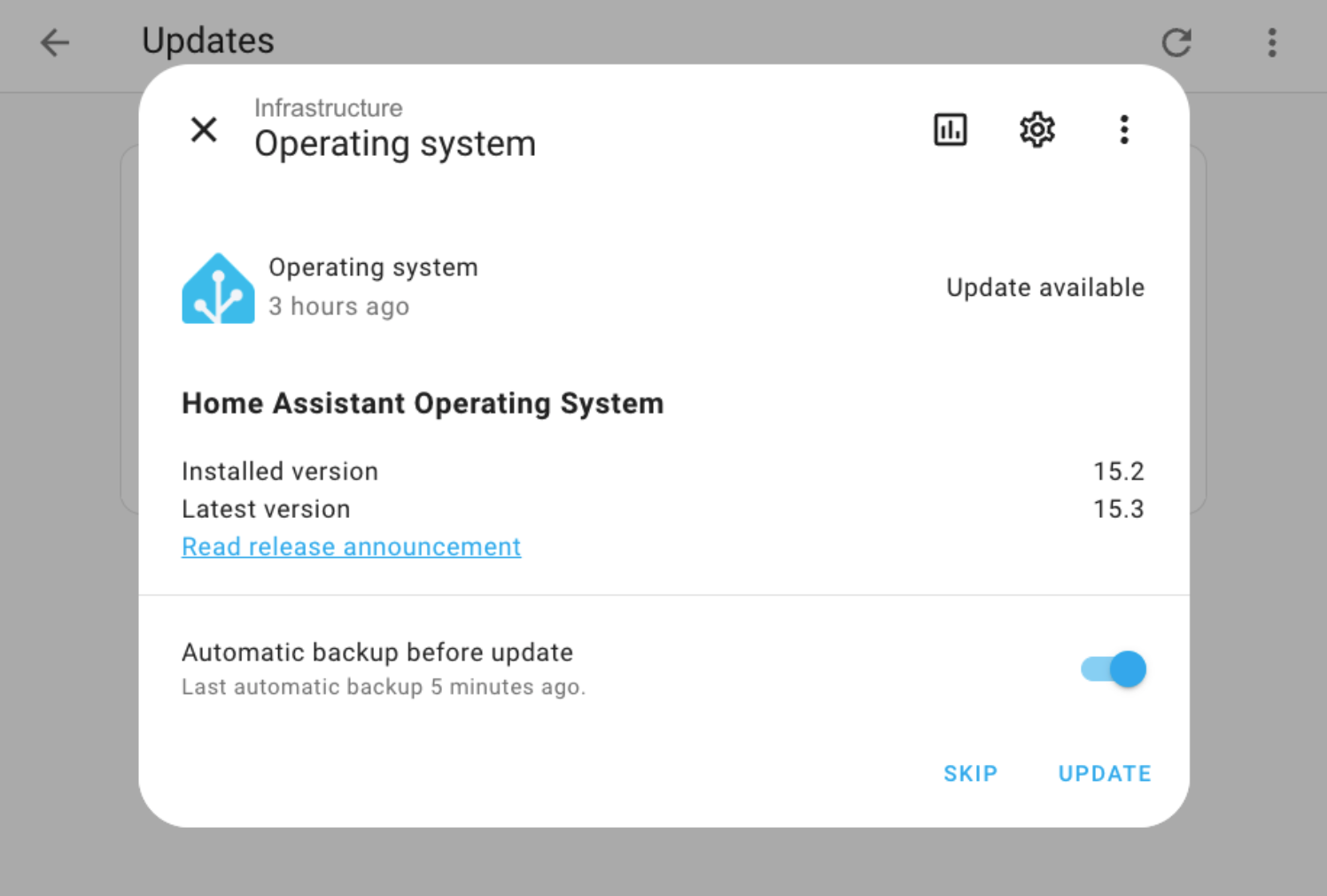
Task: Select the Installed version row
Action: [663, 471]
